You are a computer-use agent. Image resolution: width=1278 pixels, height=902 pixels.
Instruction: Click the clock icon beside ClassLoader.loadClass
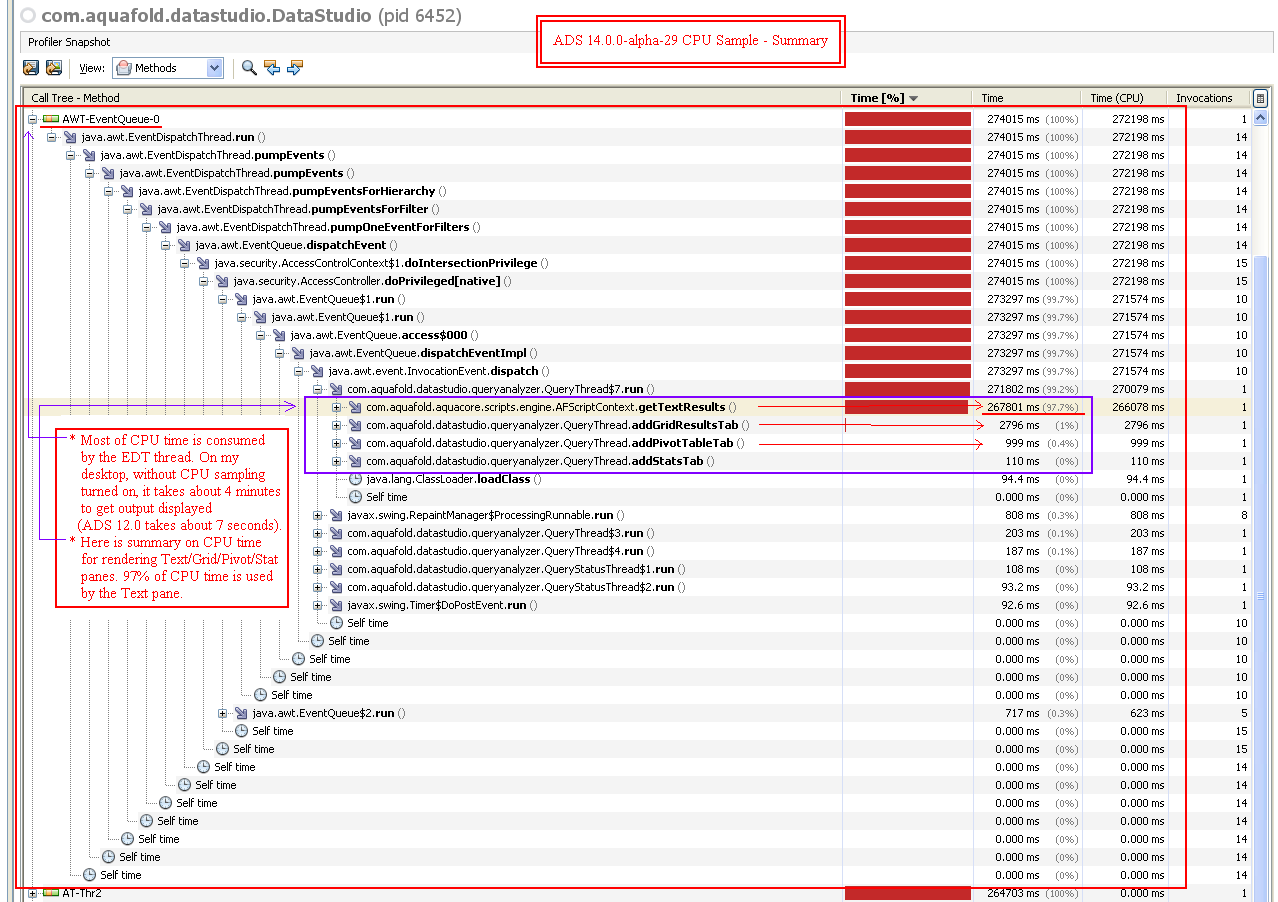356,479
